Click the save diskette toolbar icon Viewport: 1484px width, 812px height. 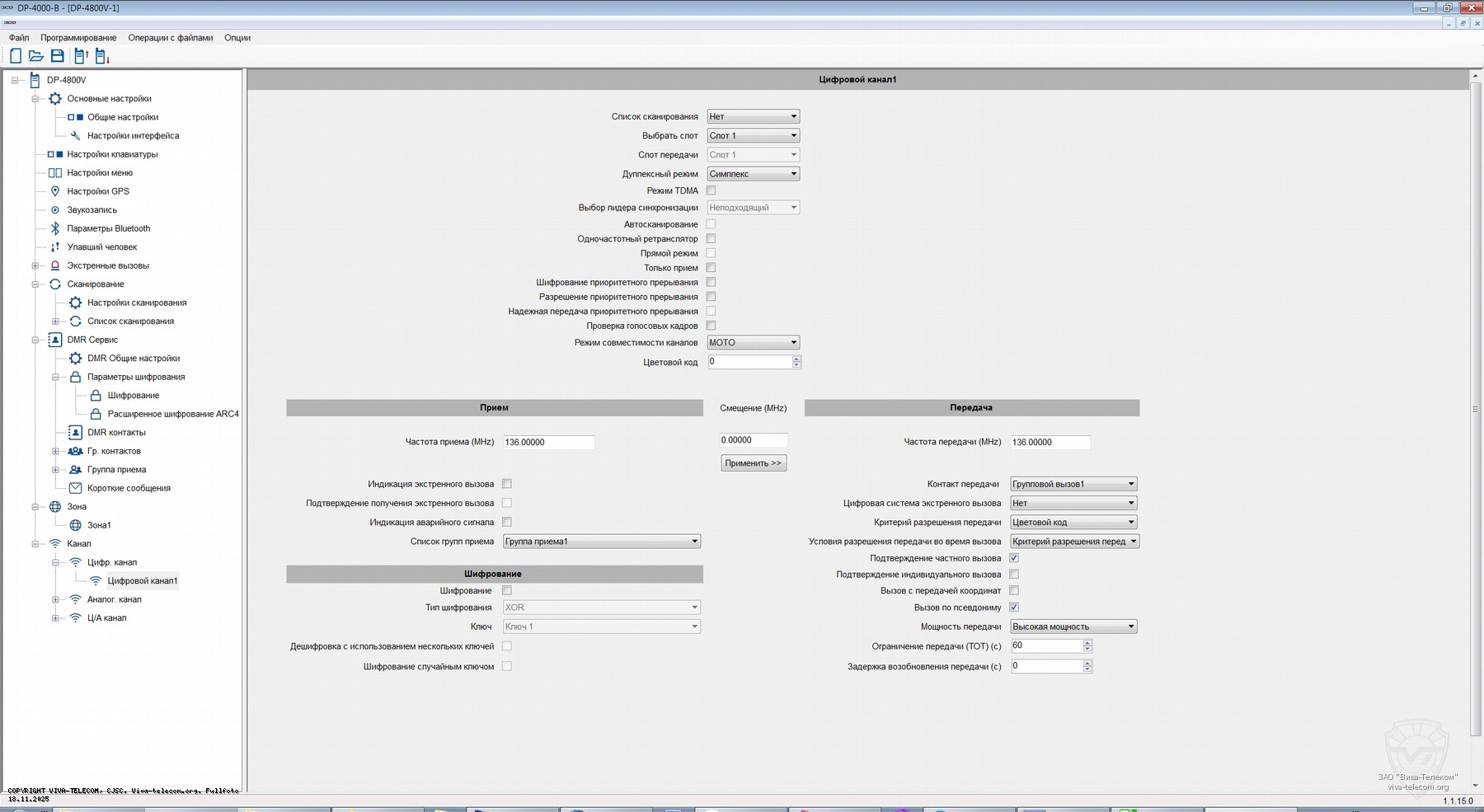tap(58, 56)
